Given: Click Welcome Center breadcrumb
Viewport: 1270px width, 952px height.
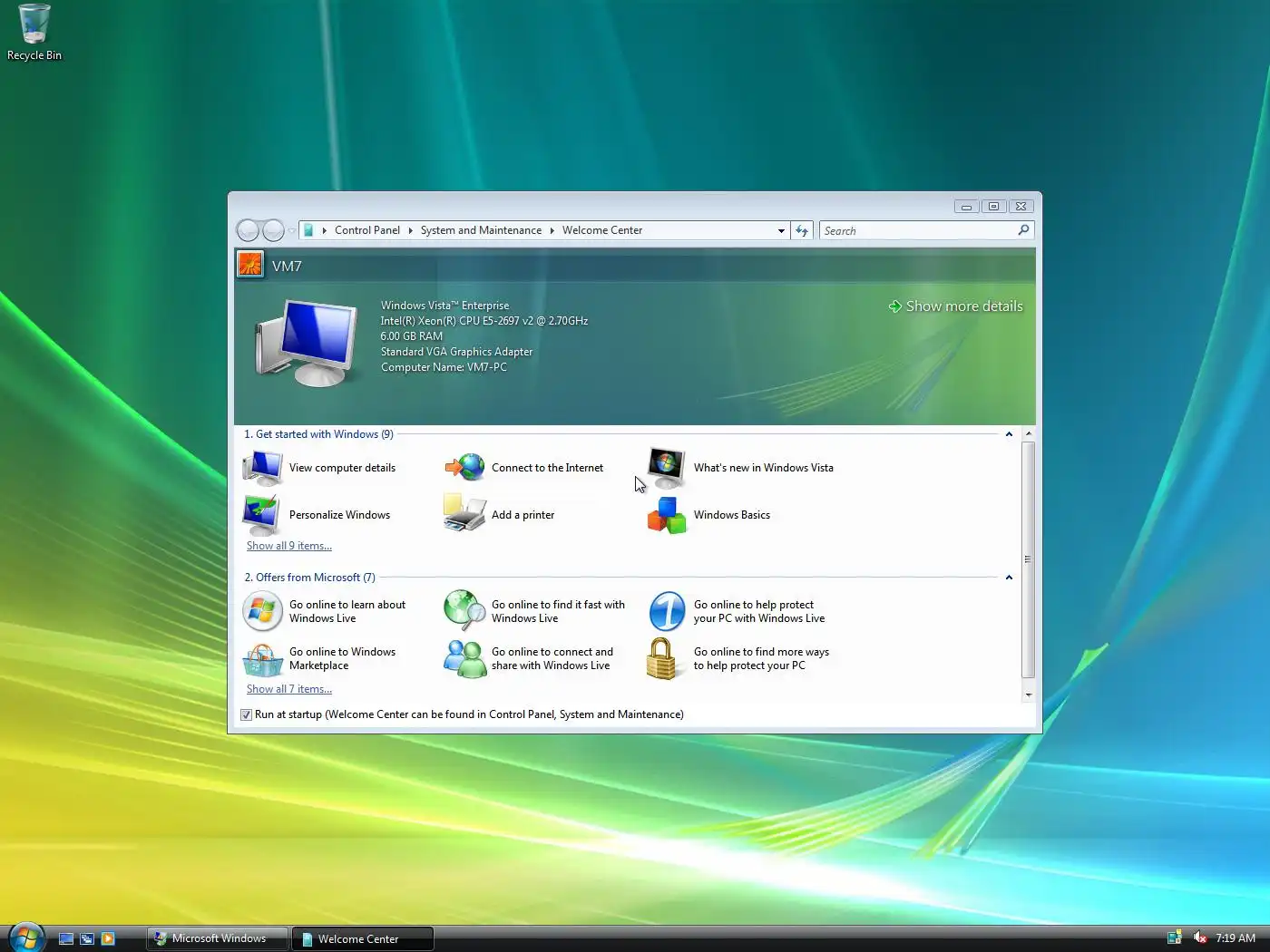Looking at the screenshot, I should click(602, 230).
